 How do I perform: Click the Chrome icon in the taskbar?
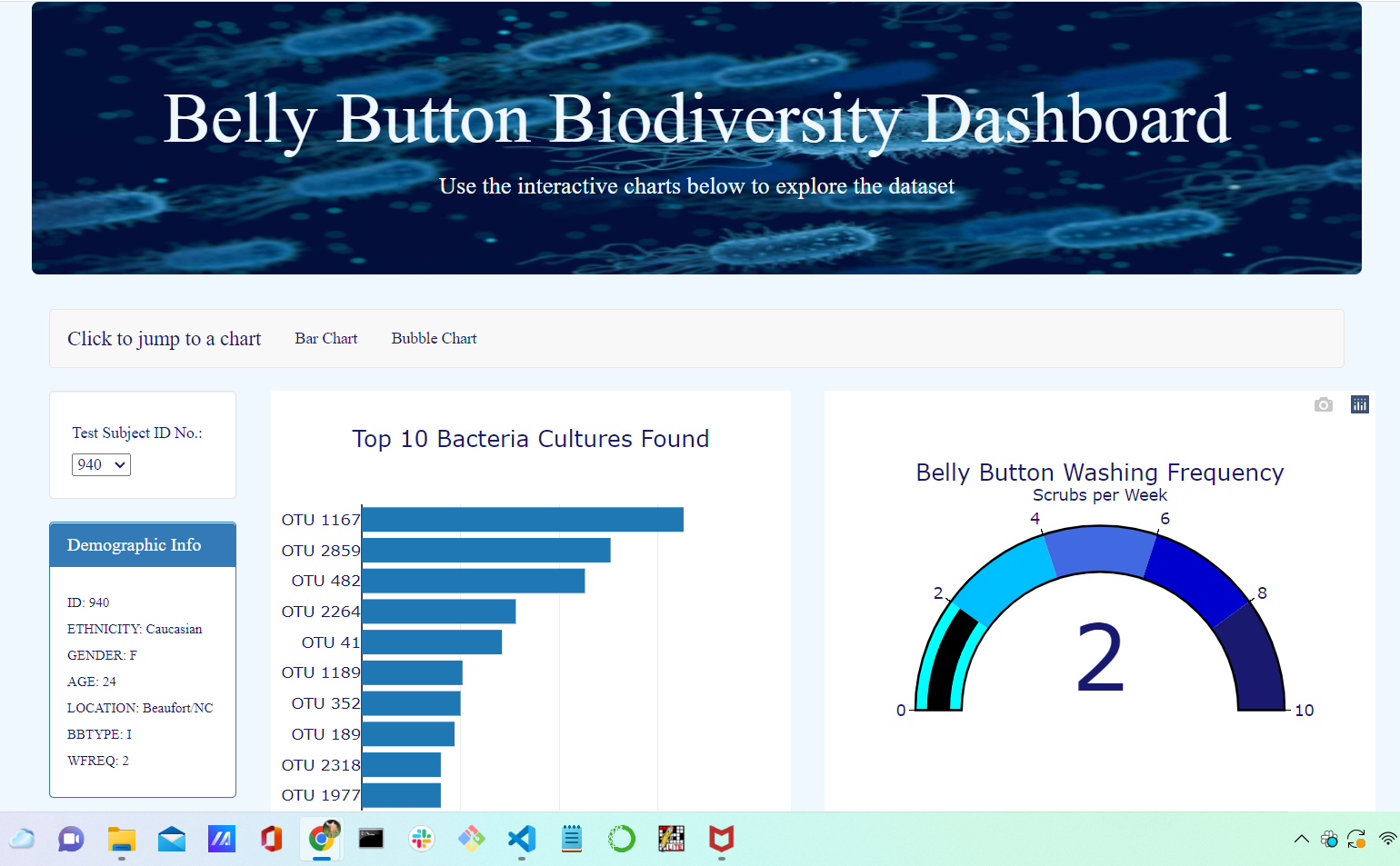[x=321, y=839]
